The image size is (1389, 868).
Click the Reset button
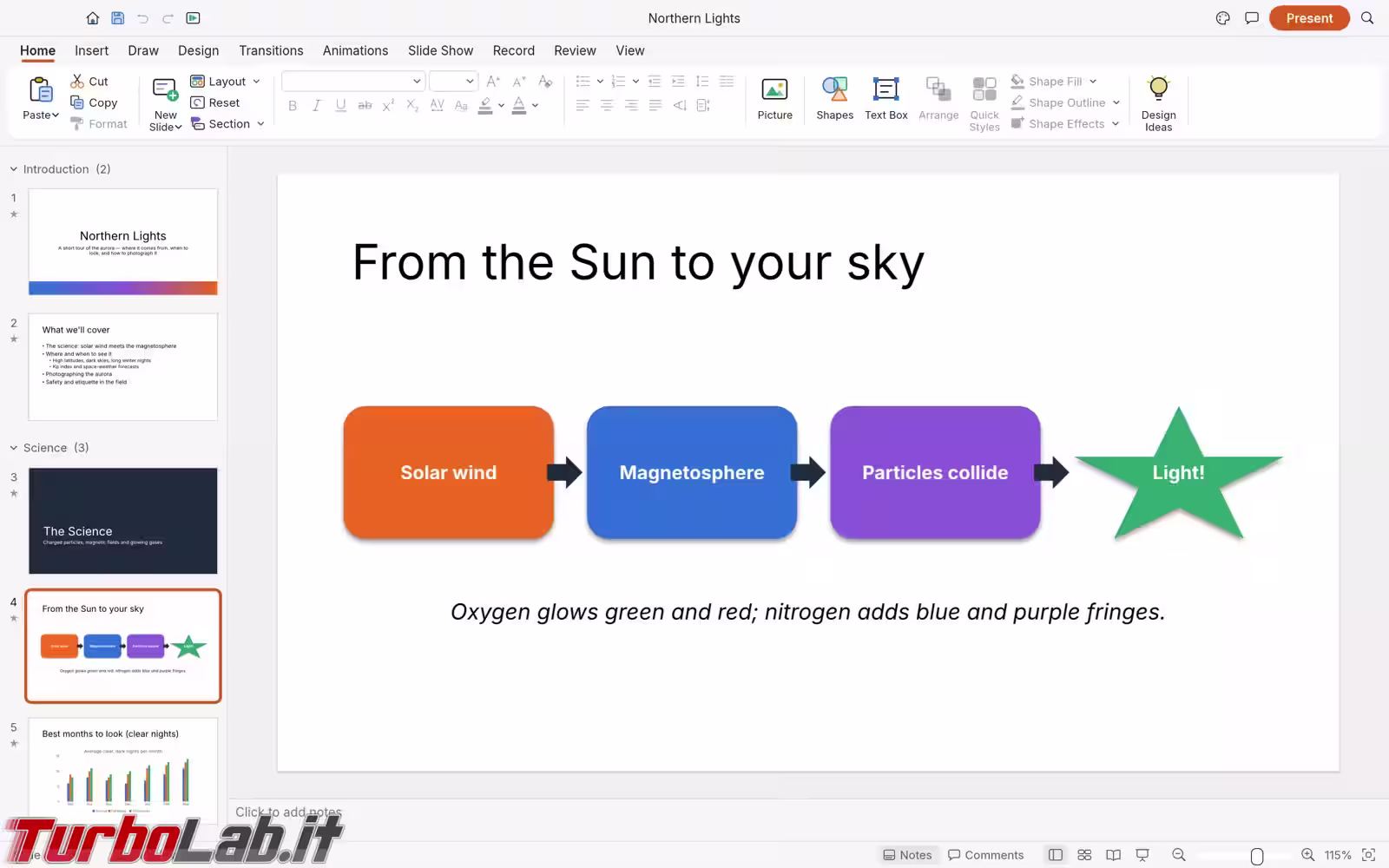click(x=215, y=102)
